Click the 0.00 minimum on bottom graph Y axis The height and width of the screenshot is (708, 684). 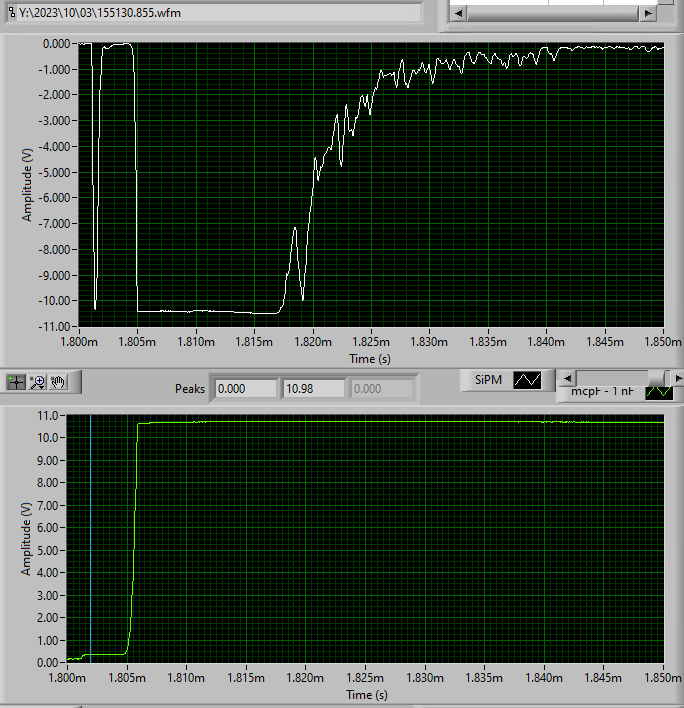(x=48, y=662)
